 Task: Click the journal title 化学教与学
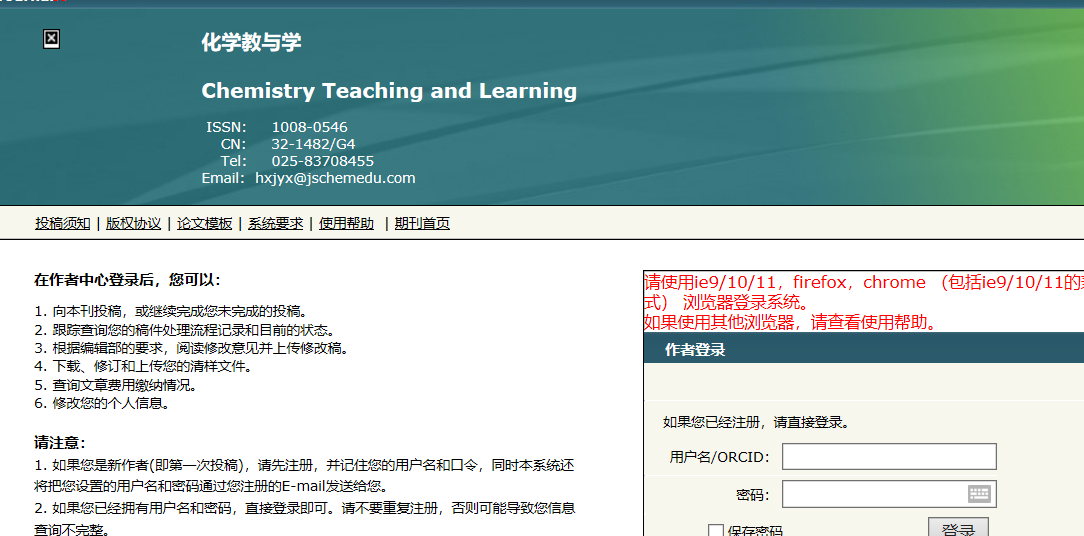[x=252, y=43]
